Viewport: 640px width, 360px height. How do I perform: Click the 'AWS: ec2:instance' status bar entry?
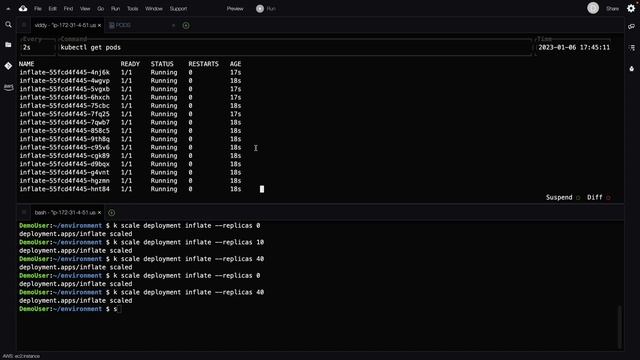21,356
